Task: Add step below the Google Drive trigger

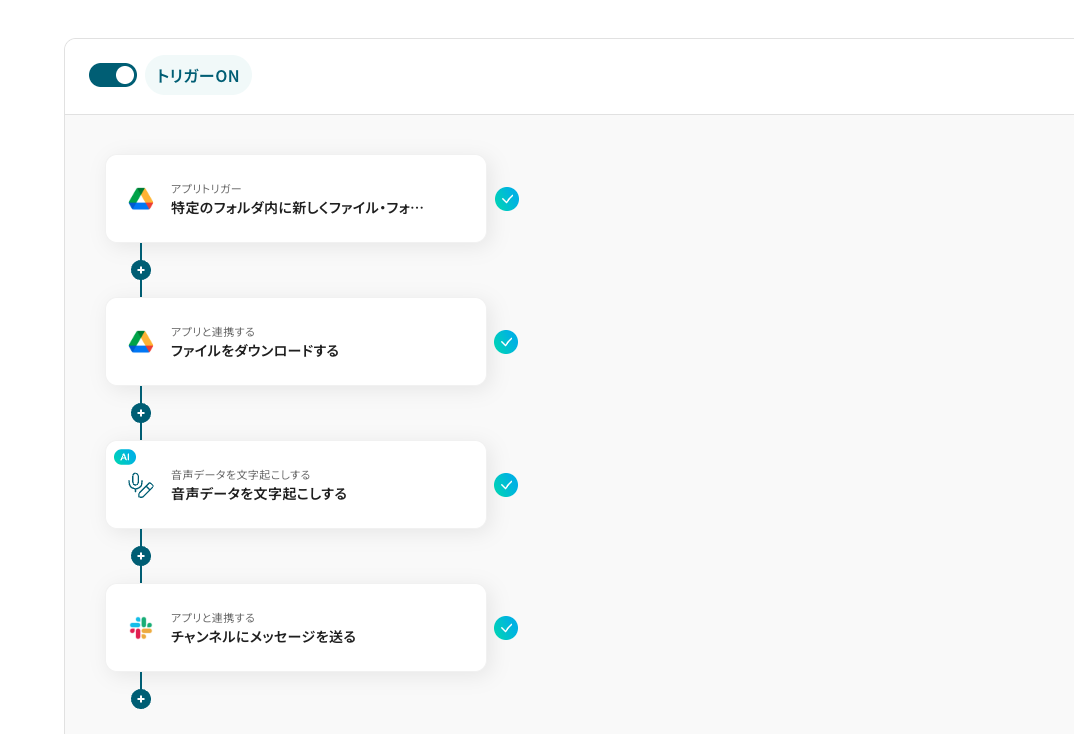Action: coord(141,270)
